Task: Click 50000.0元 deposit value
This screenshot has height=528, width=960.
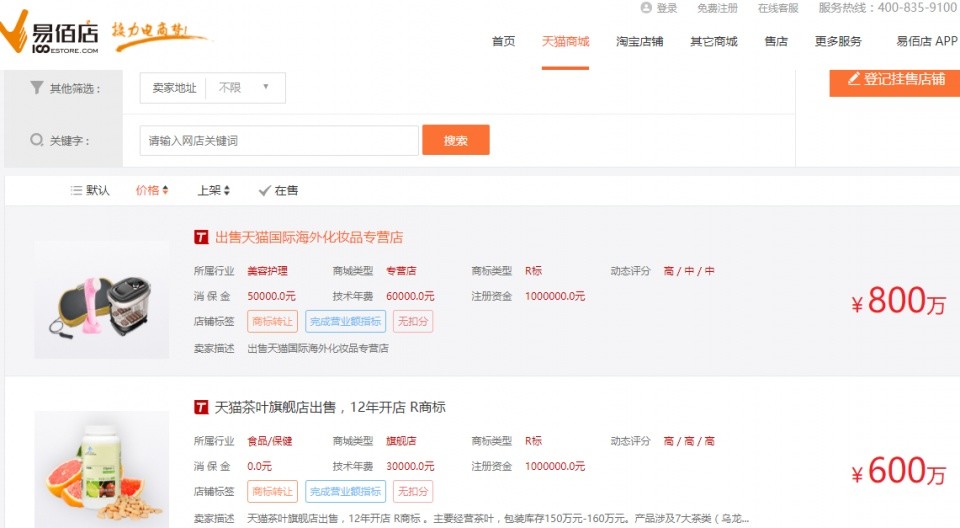Action: click(271, 296)
